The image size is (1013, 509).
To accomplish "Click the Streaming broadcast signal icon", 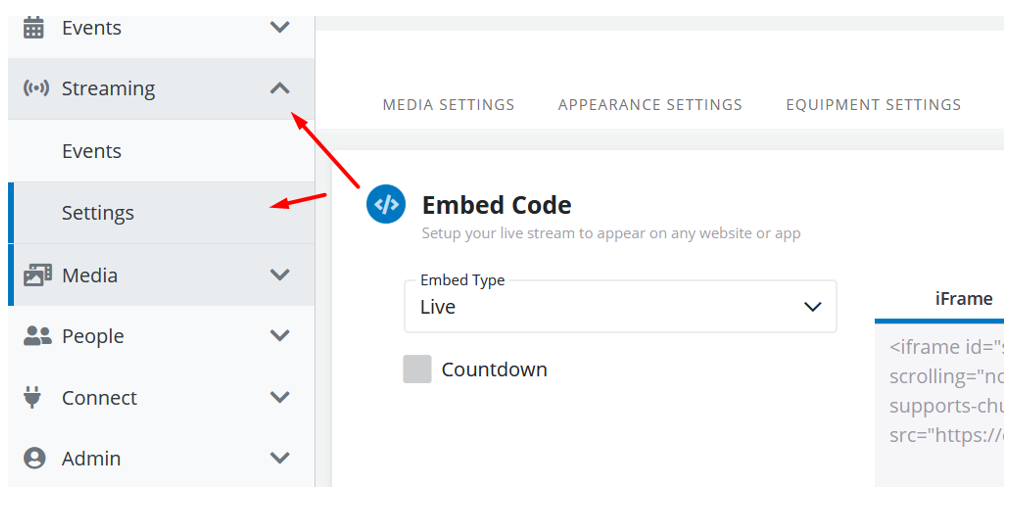I will [x=36, y=88].
